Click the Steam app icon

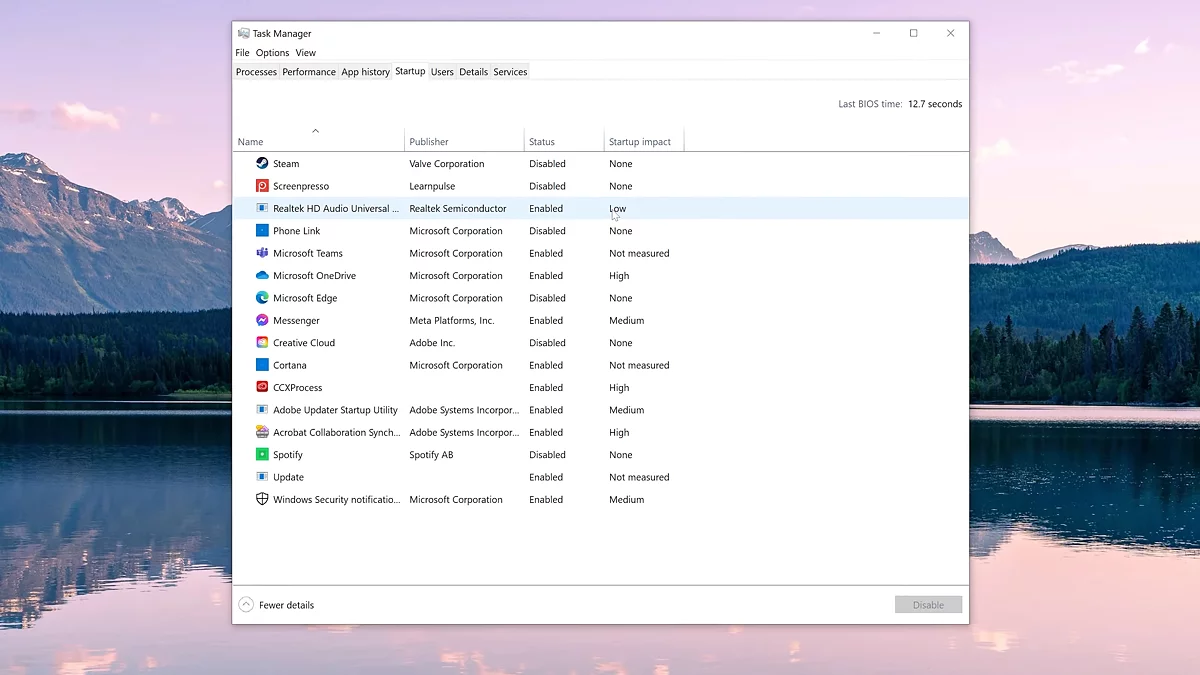(x=263, y=163)
